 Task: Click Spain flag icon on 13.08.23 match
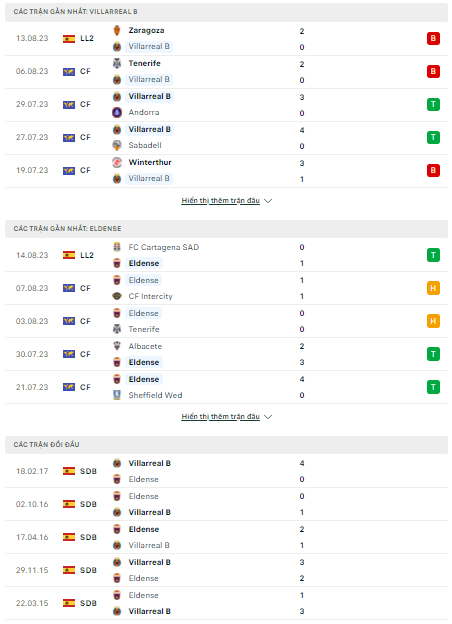click(x=69, y=39)
